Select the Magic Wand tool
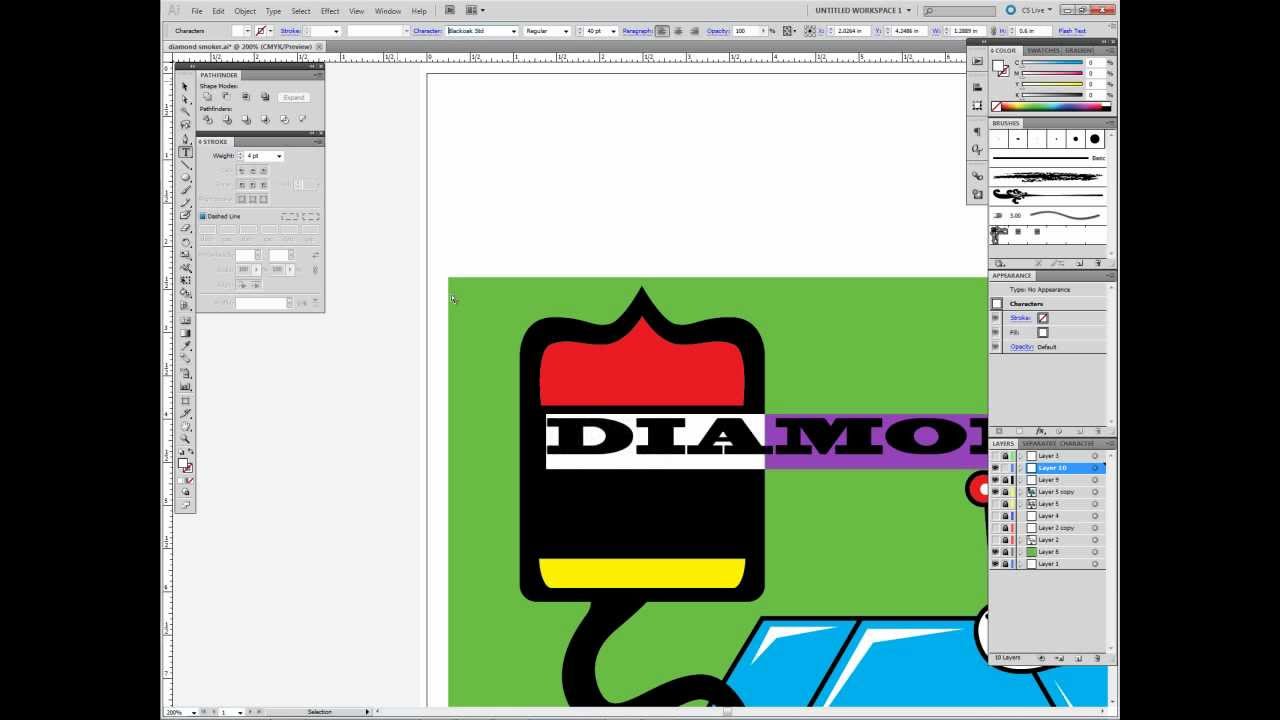This screenshot has height=720, width=1280. pyautogui.click(x=185, y=113)
